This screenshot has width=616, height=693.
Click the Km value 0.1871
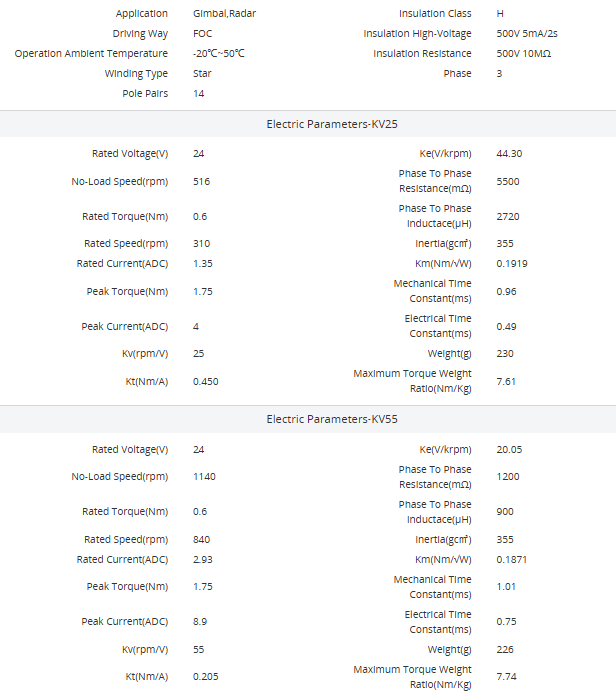[511, 560]
